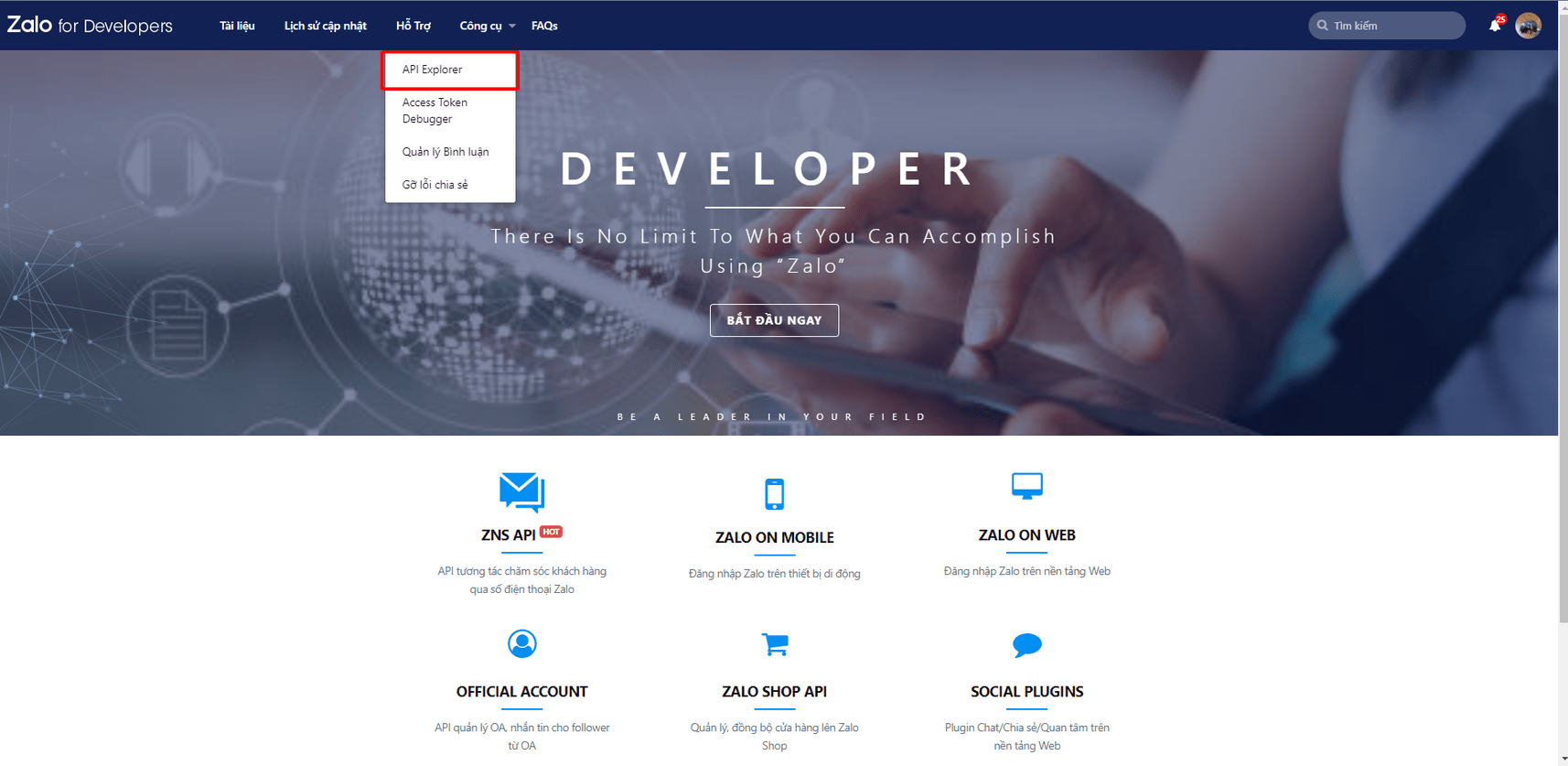The width and height of the screenshot is (1568, 766).
Task: Open the ZALO SHOP API heading
Action: 774,692
